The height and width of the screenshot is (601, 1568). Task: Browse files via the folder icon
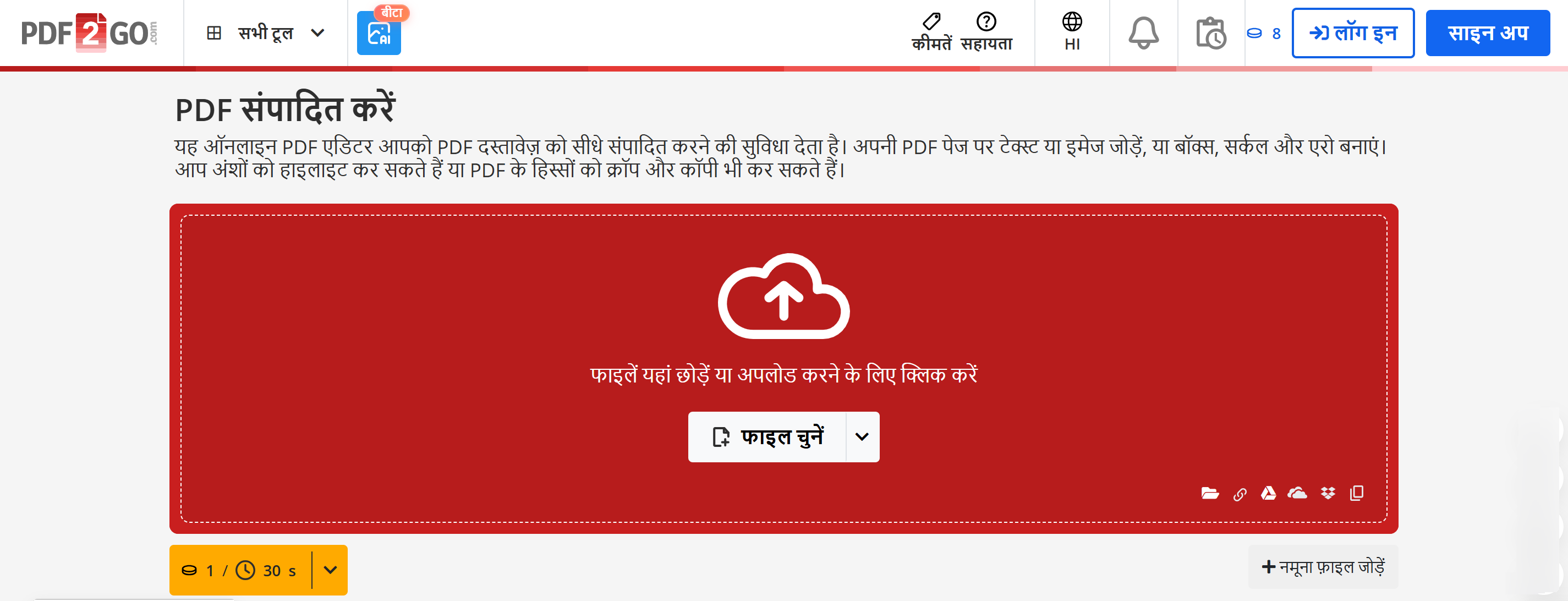tap(1209, 493)
